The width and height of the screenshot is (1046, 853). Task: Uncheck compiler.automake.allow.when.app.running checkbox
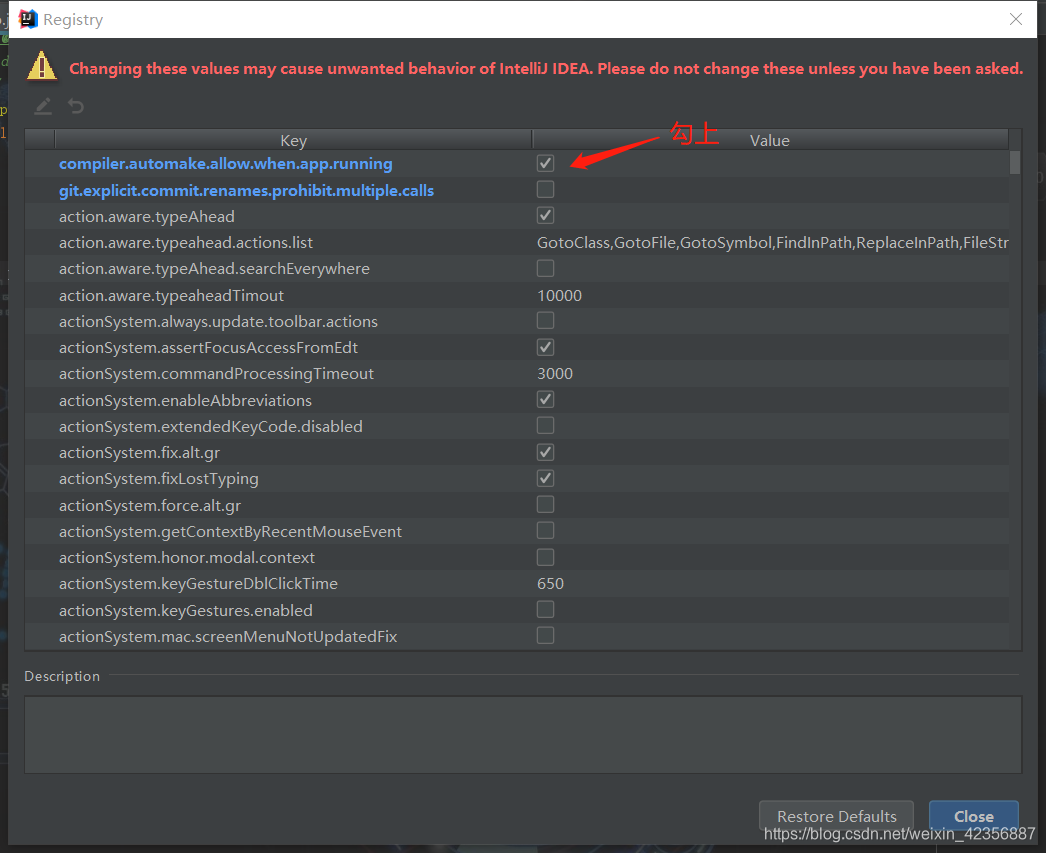point(545,163)
